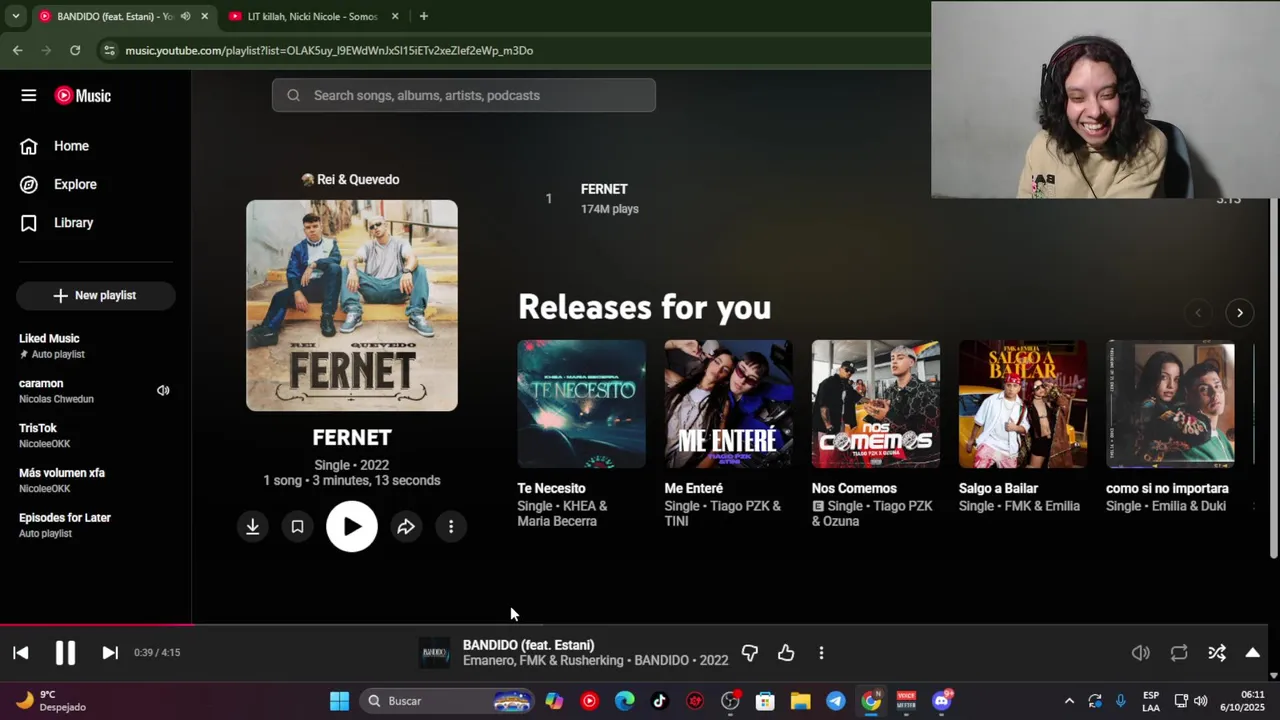
Task: Open Liked Music playlist
Action: [x=95, y=346]
